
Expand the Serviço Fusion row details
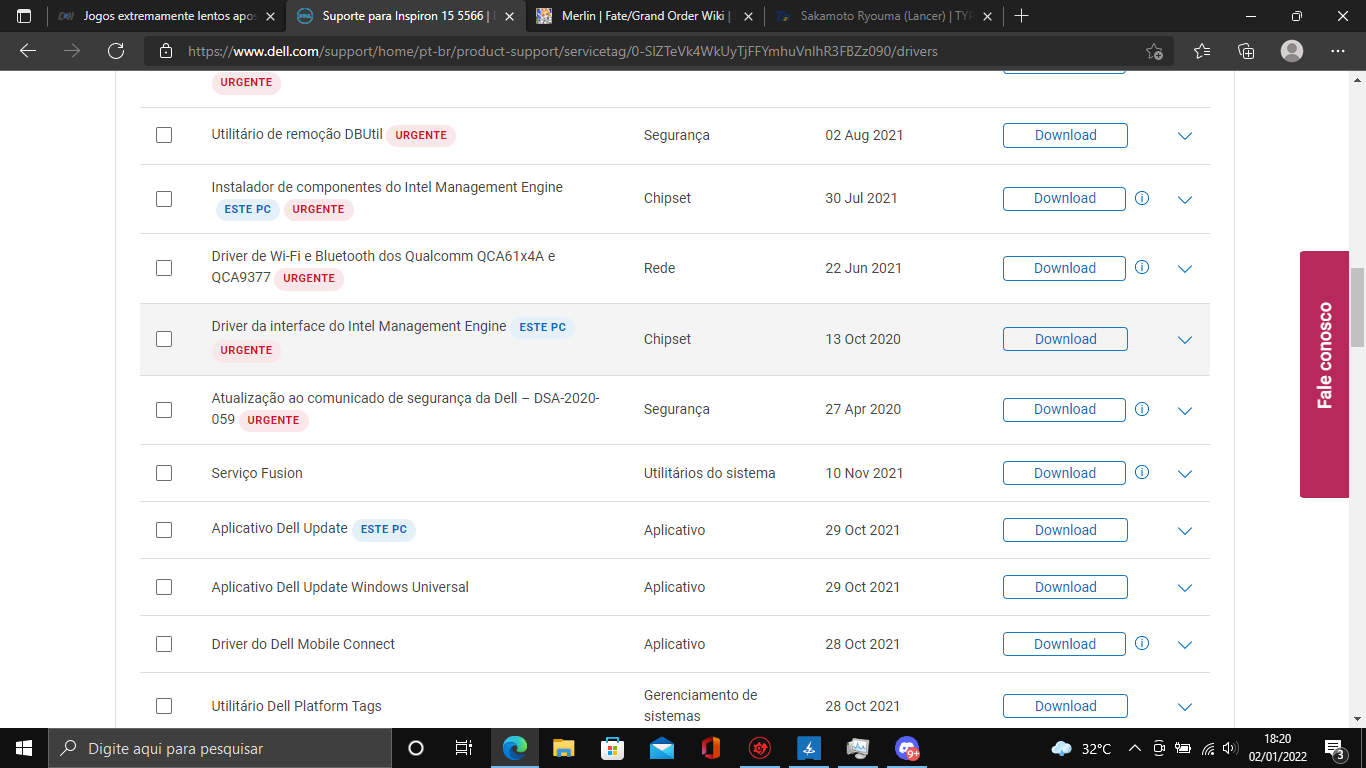[x=1185, y=474]
